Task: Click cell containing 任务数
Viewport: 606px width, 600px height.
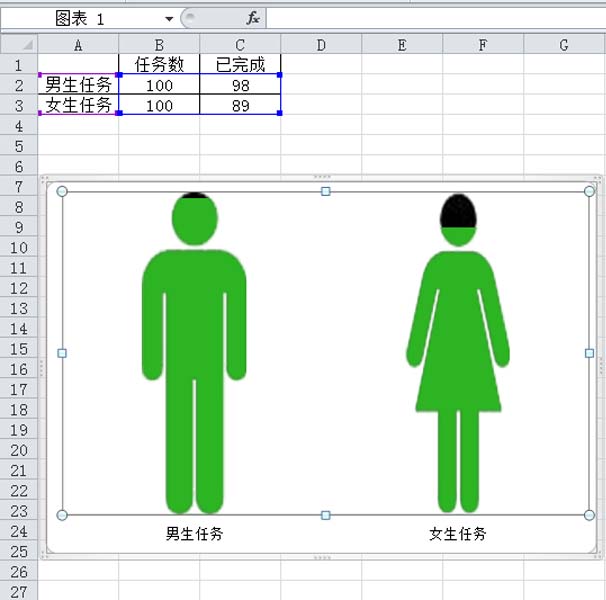Action: 159,64
